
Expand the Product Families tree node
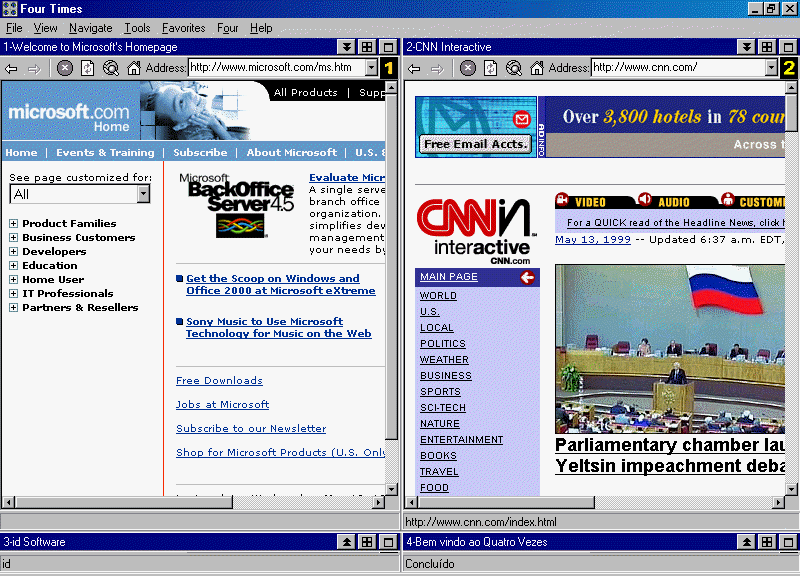click(x=13, y=223)
